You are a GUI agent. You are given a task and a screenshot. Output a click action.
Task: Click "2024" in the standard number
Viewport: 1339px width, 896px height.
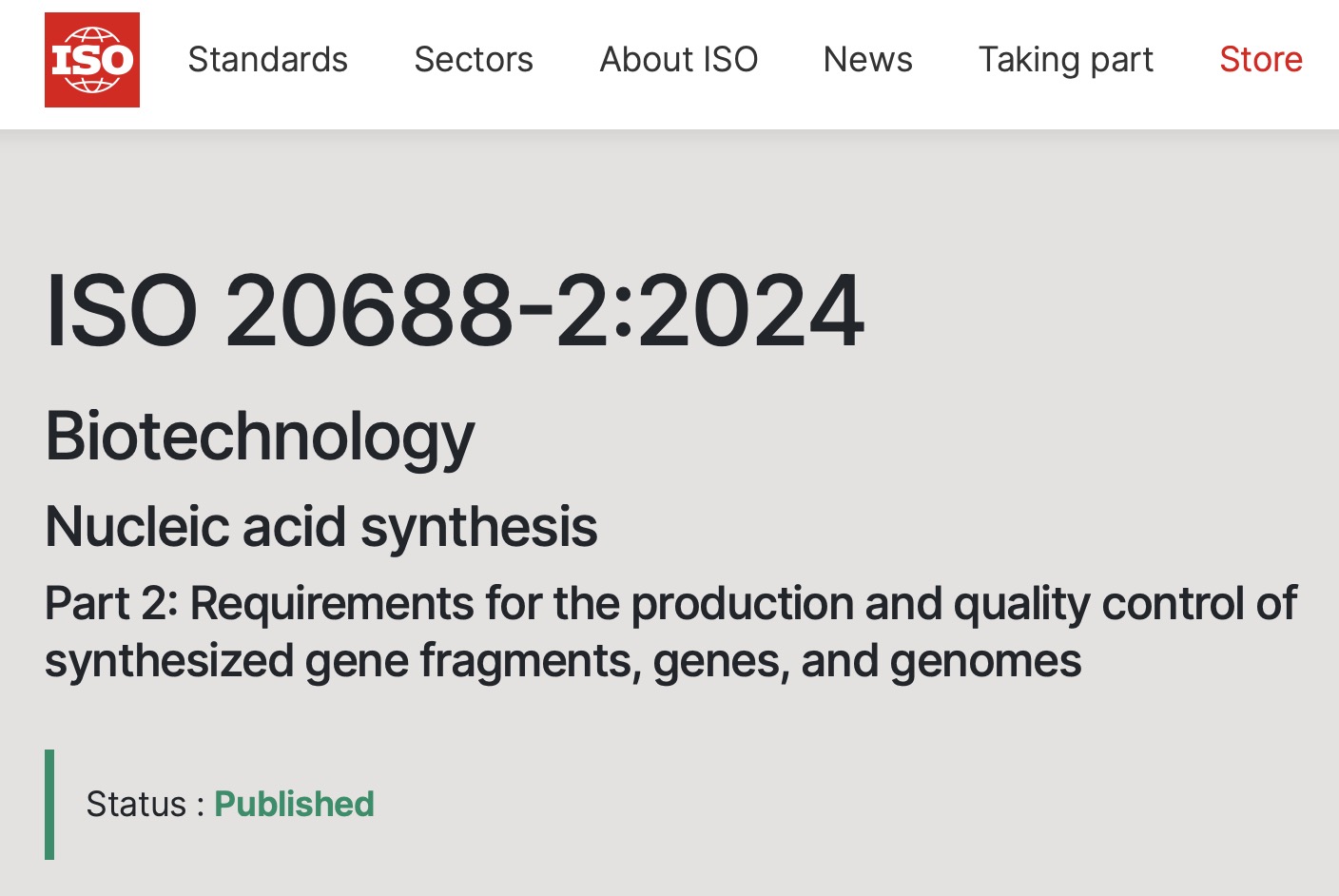coord(751,311)
